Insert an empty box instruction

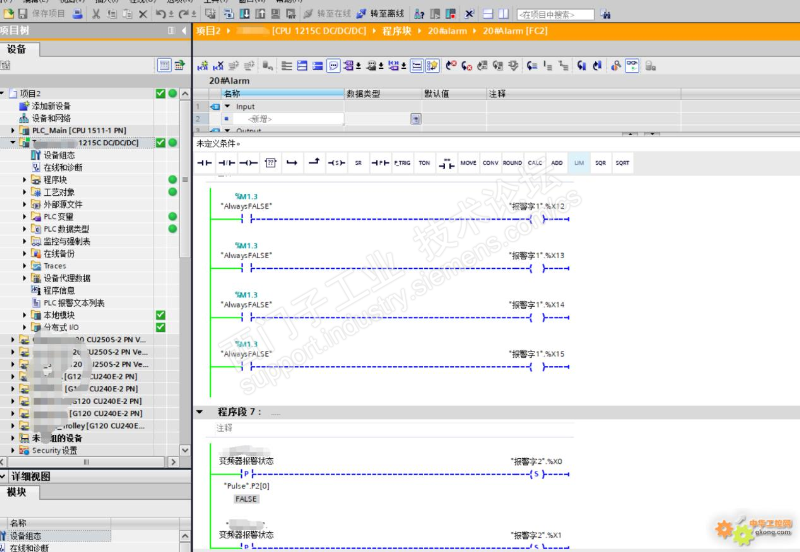coord(270,163)
